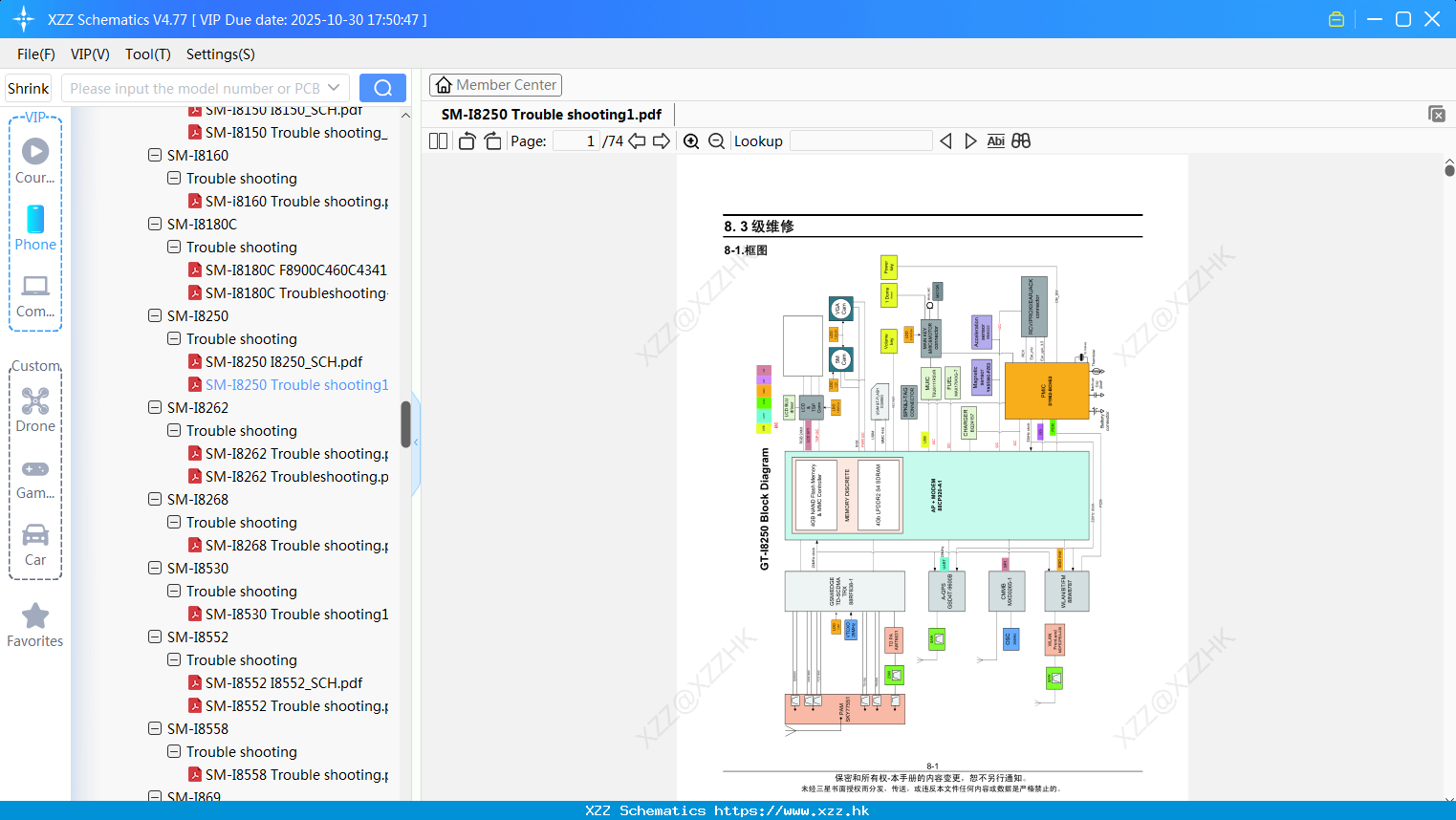Rotate page counterclockwise icon

pyautogui.click(x=467, y=140)
